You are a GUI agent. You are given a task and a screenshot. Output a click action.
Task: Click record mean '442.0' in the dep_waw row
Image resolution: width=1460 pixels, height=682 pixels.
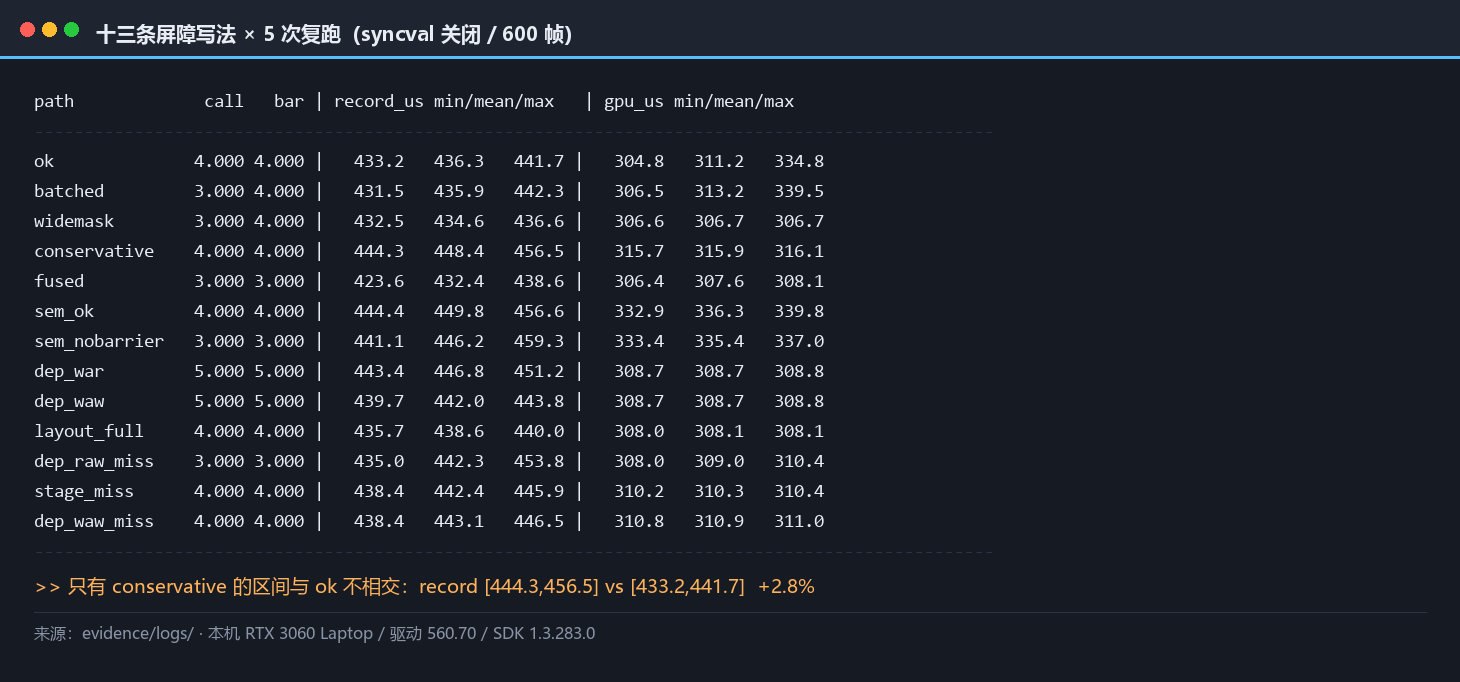point(459,401)
